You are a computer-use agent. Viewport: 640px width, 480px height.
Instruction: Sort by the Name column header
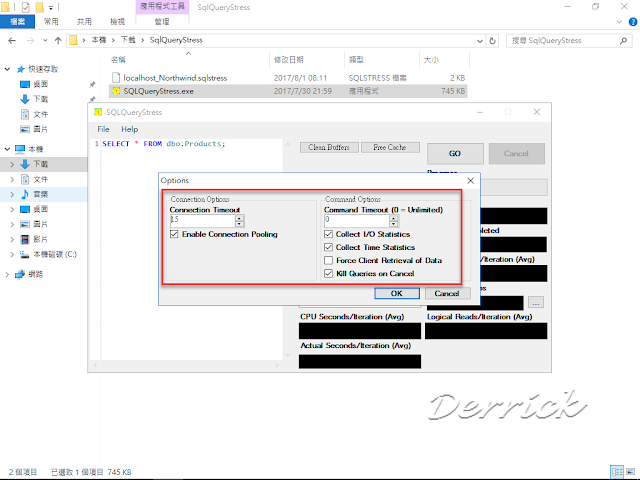tap(118, 60)
